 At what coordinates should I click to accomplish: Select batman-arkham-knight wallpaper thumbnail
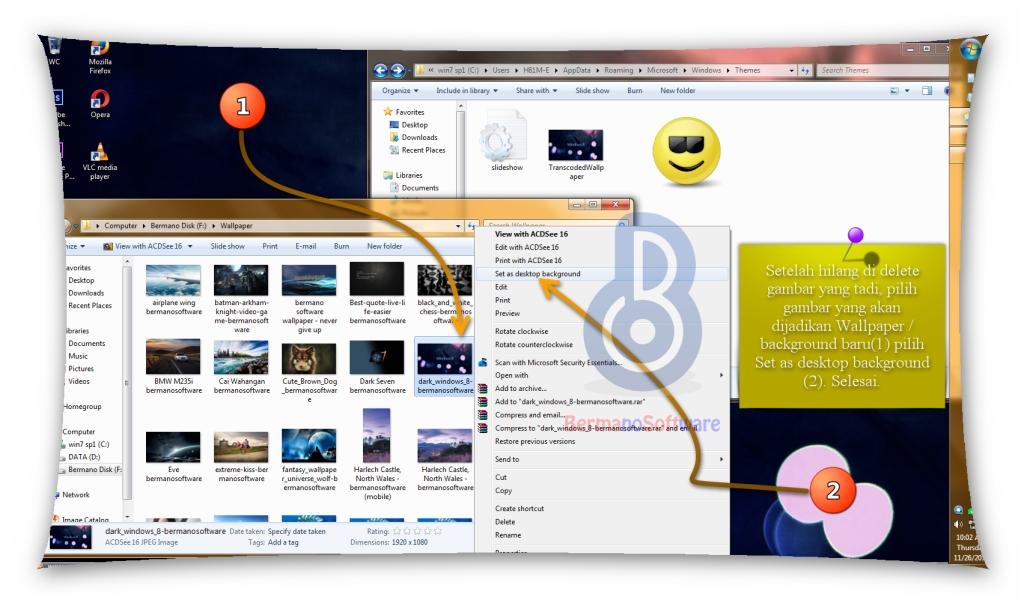[x=241, y=299]
